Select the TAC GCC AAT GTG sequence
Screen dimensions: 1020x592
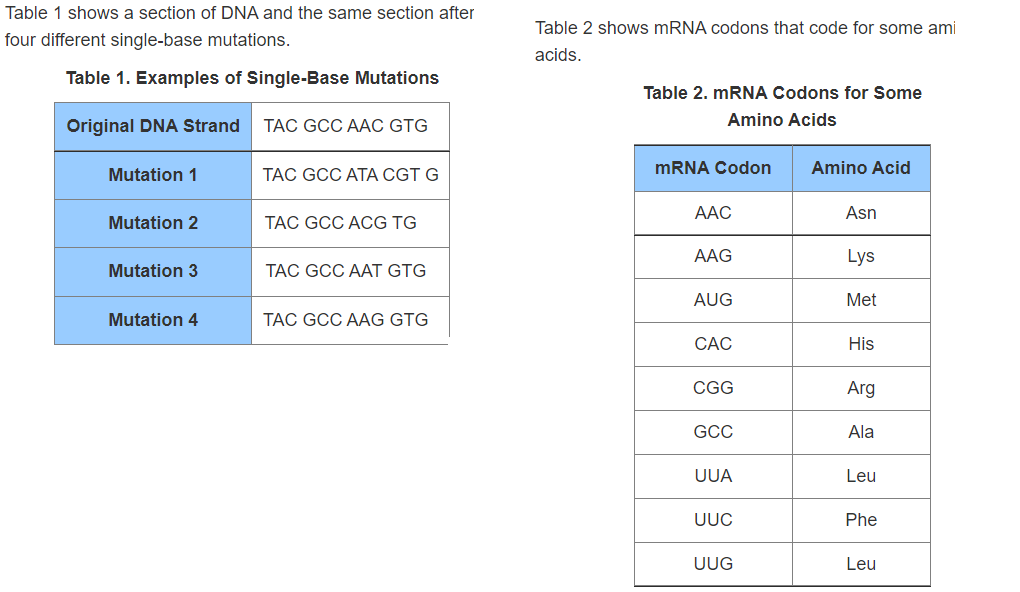coord(346,271)
